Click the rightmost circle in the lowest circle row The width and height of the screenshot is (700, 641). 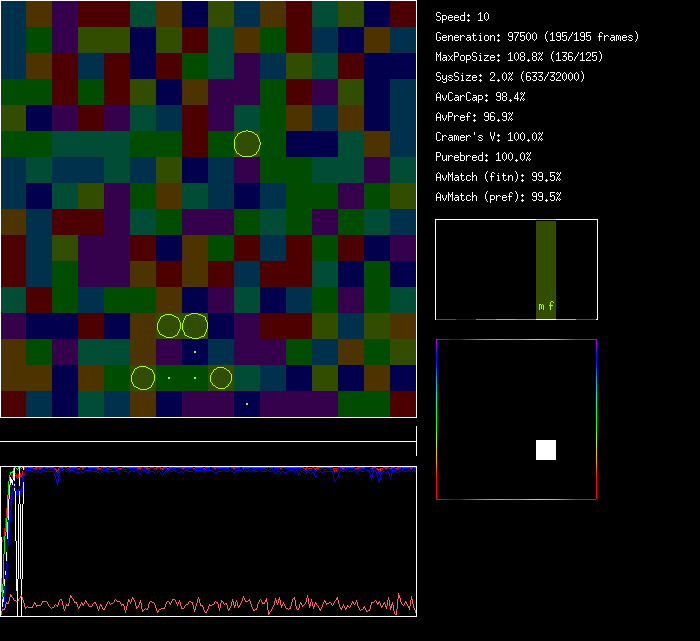click(221, 378)
